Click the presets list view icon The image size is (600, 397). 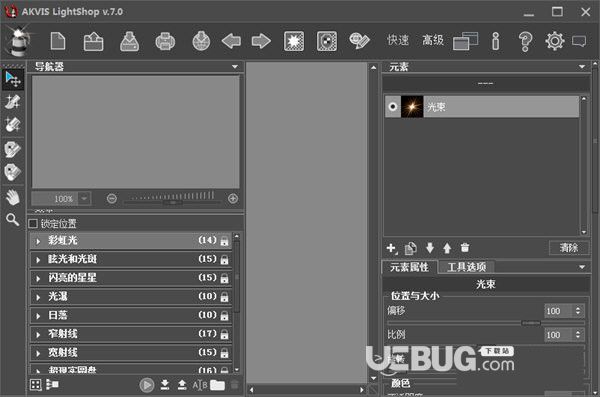[52, 384]
